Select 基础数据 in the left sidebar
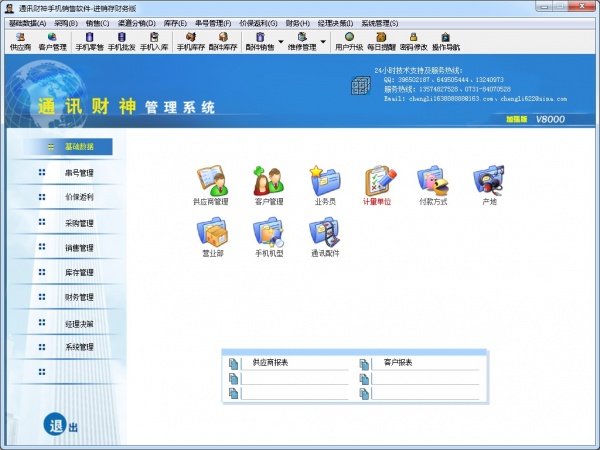The width and height of the screenshot is (600, 450). (x=68, y=147)
